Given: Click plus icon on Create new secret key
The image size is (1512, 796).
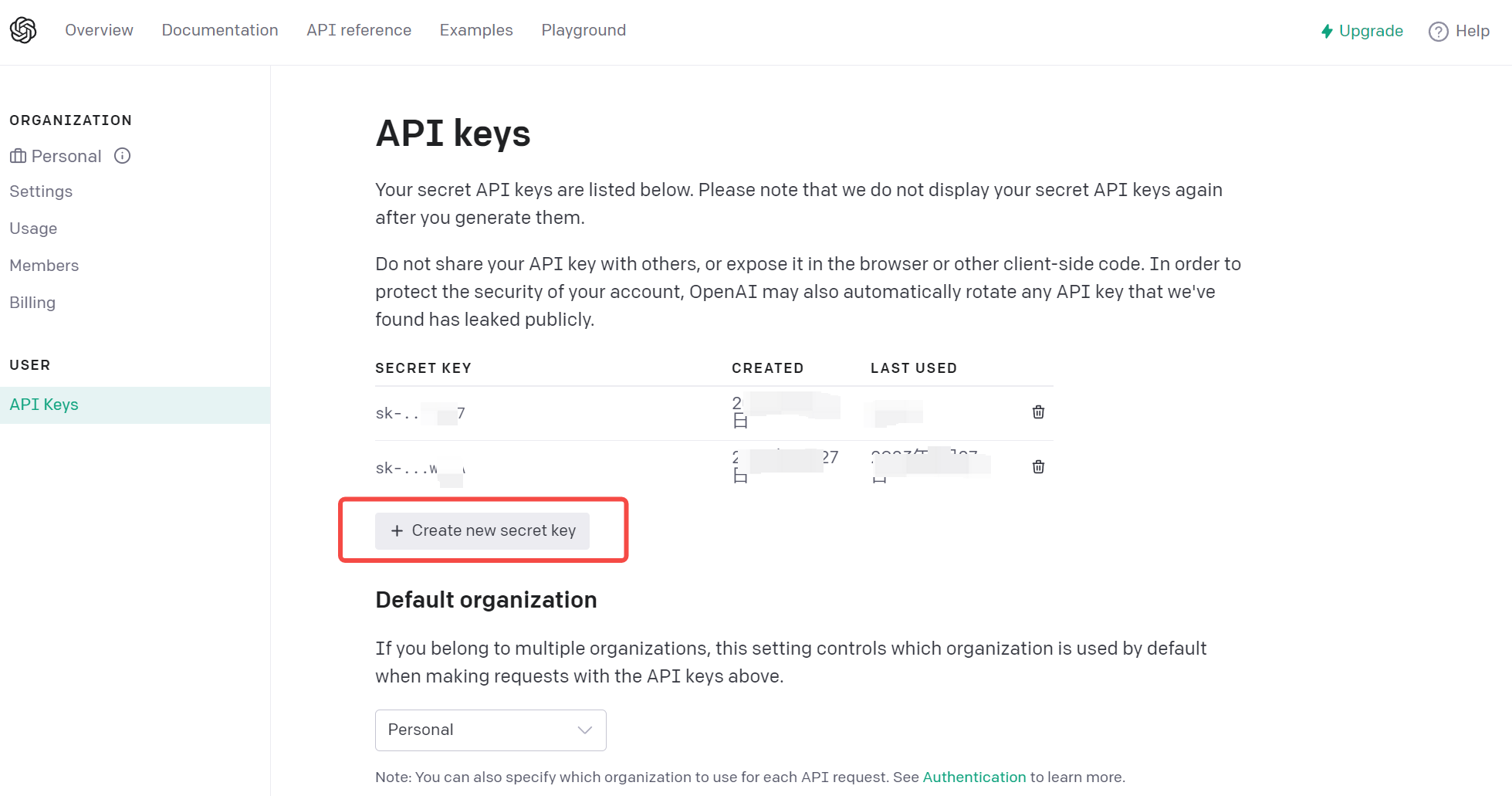Looking at the screenshot, I should pyautogui.click(x=397, y=530).
